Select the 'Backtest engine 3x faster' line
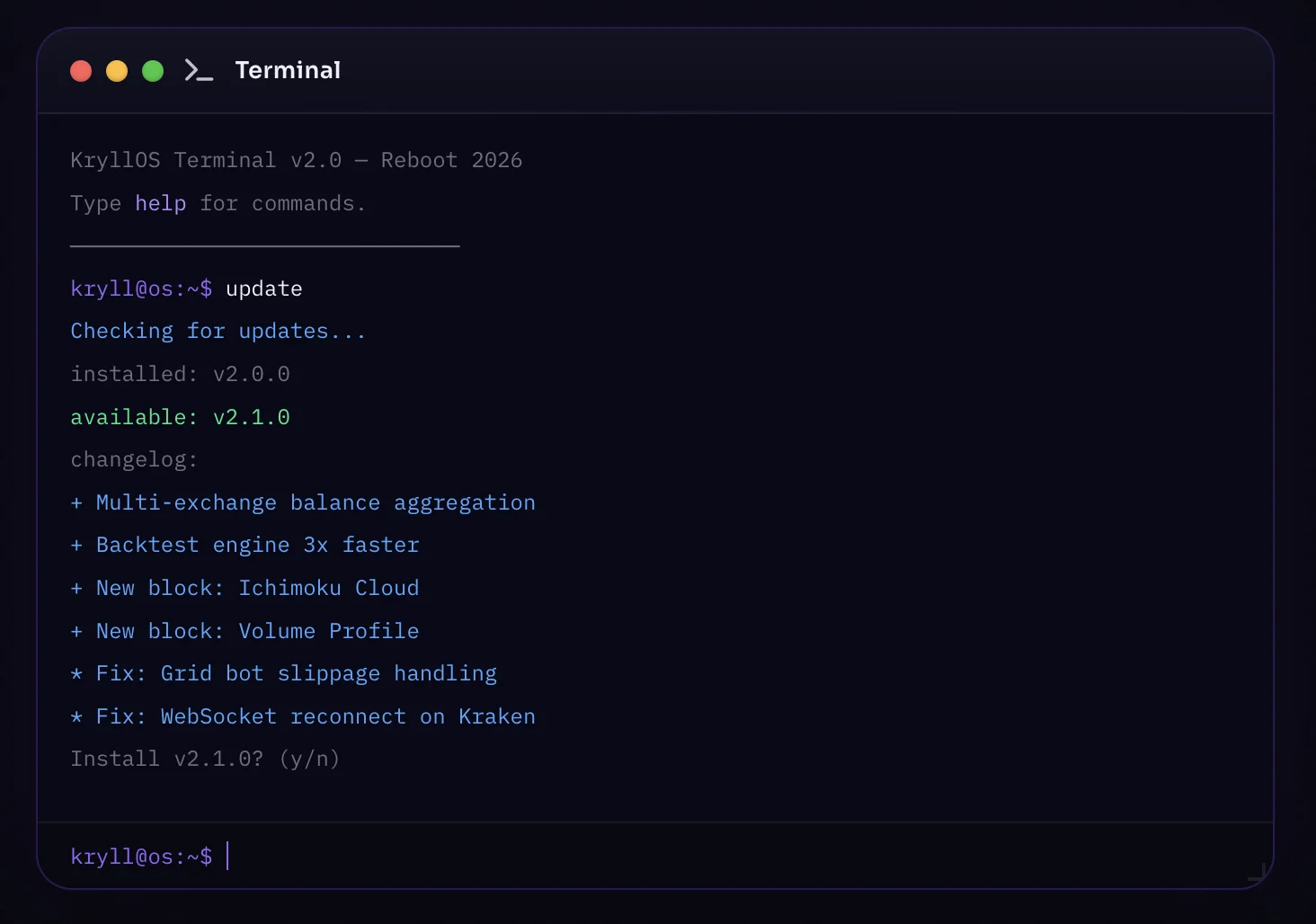 point(245,545)
